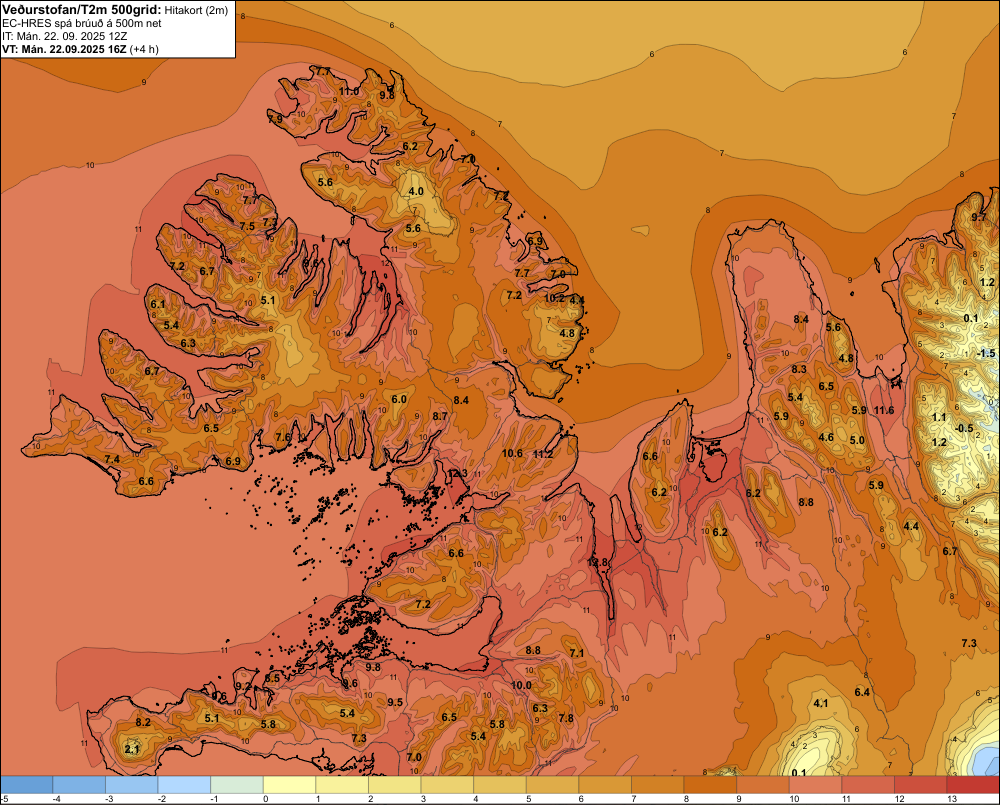Image resolution: width=1000 pixels, height=805 pixels.
Task: Click the 10.6 temperature value
Action: (512, 454)
